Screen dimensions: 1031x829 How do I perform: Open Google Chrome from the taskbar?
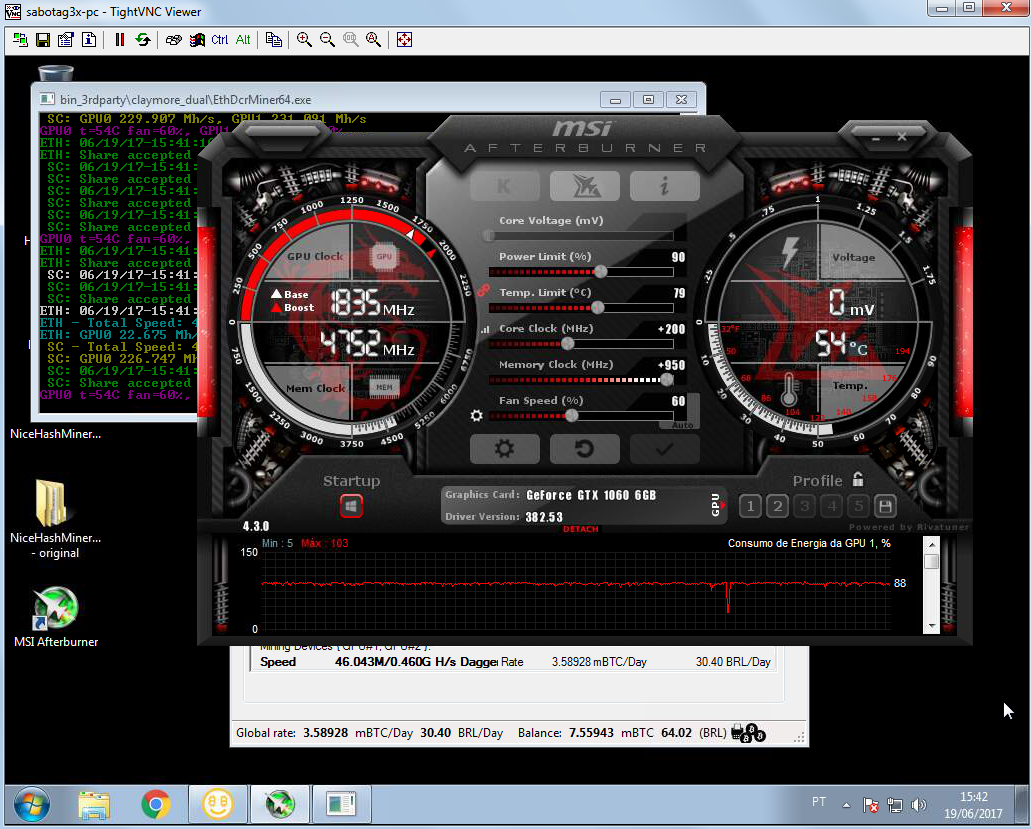[156, 805]
